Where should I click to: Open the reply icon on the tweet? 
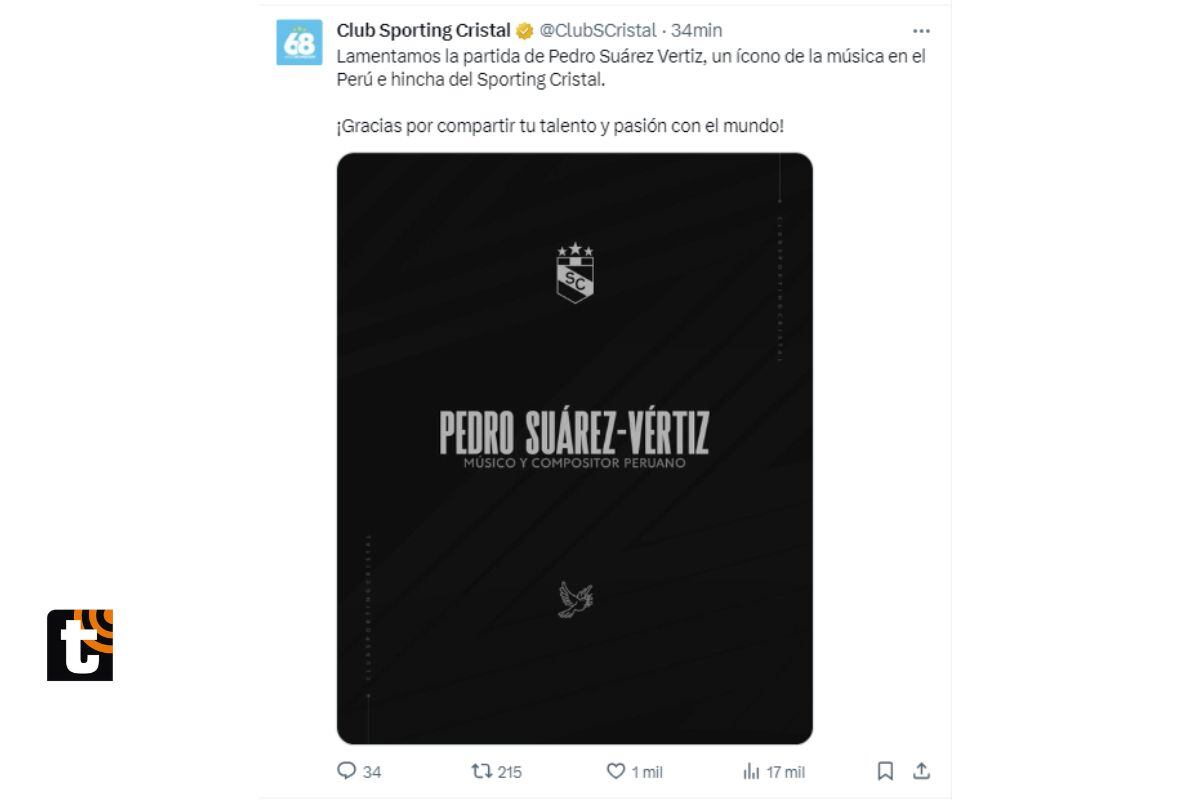pyautogui.click(x=345, y=771)
